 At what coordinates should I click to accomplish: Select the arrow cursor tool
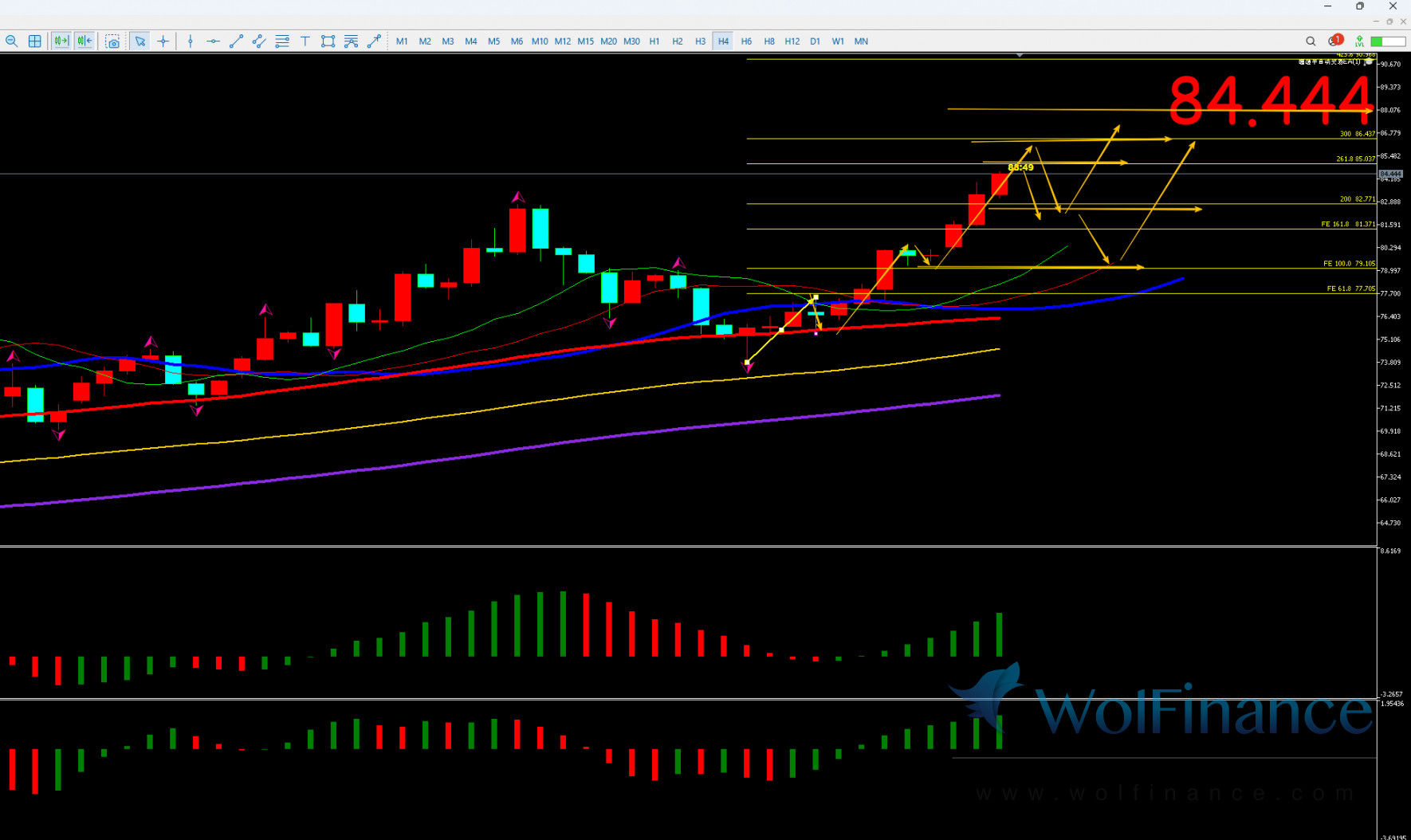(x=140, y=41)
